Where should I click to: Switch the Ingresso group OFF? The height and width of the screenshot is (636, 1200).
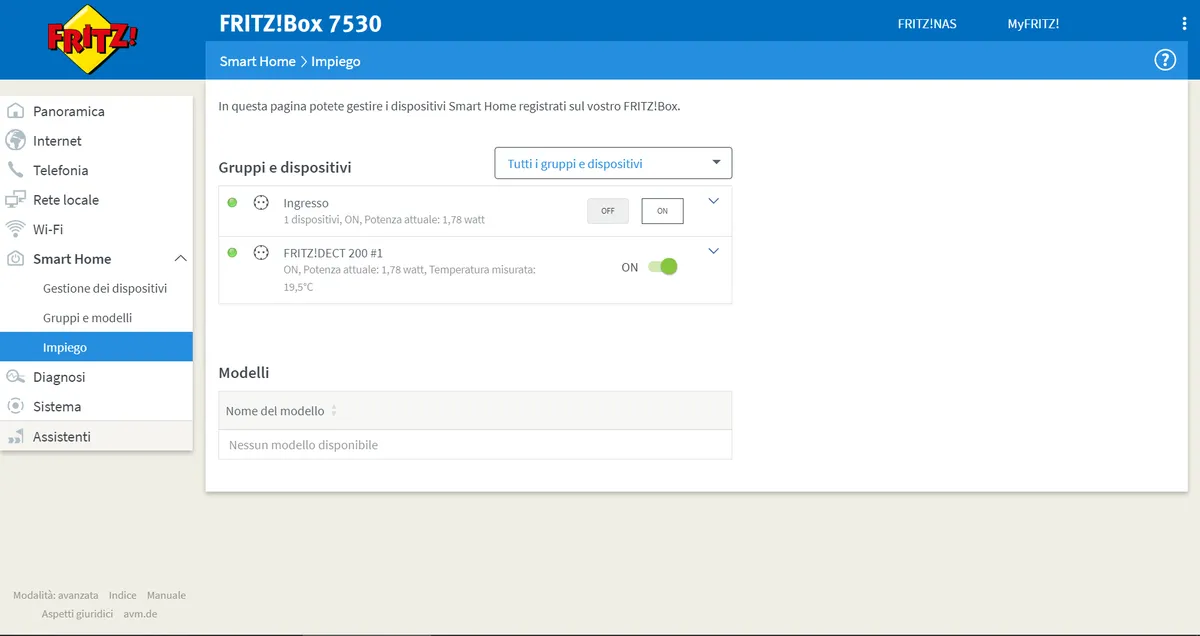(x=608, y=211)
